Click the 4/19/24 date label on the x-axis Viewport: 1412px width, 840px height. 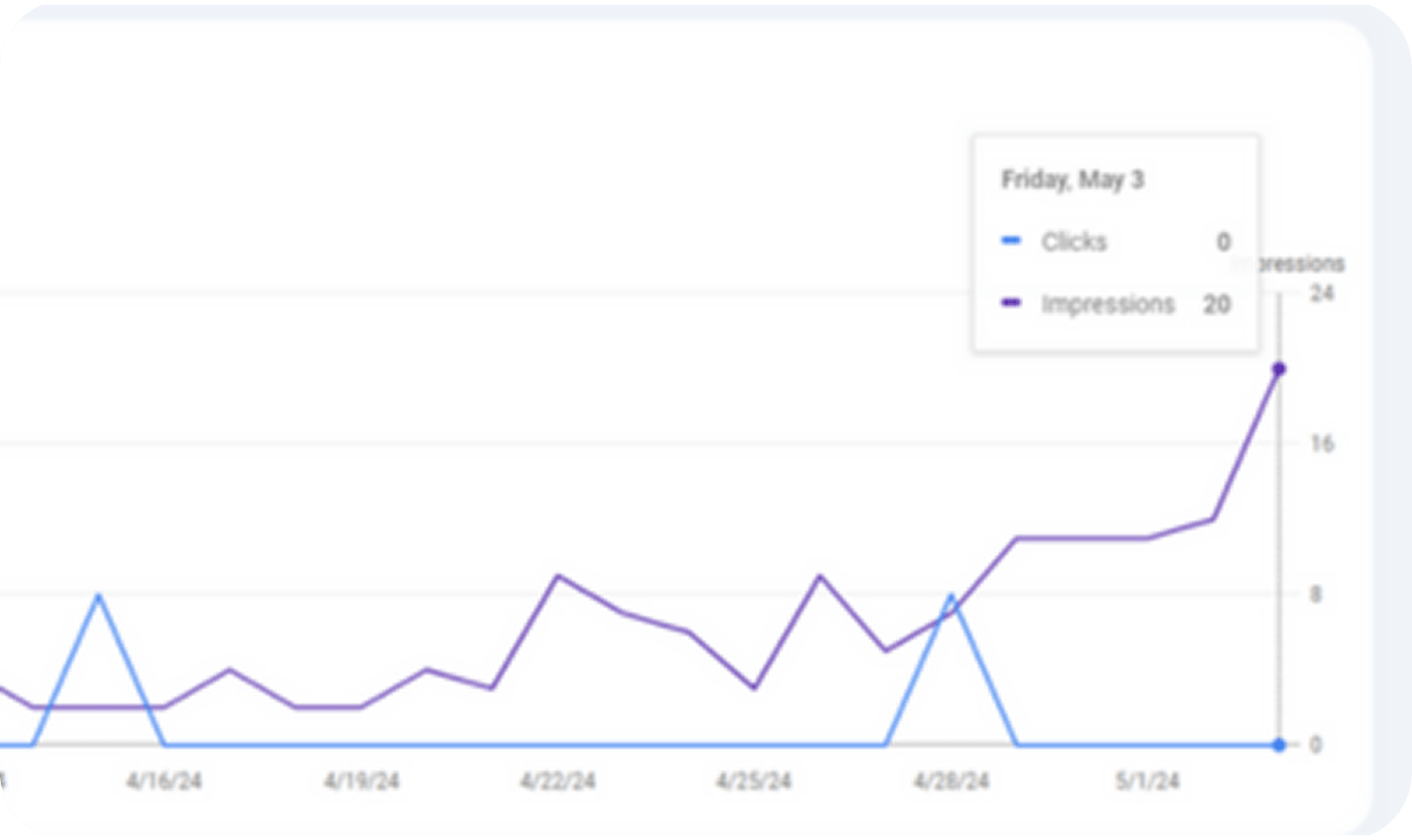[361, 781]
